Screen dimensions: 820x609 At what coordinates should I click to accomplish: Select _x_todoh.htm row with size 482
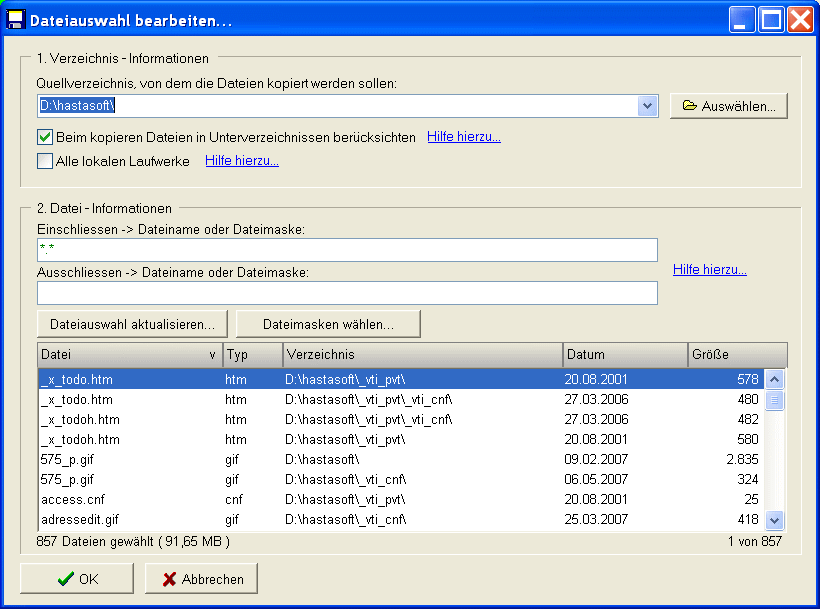[401, 419]
